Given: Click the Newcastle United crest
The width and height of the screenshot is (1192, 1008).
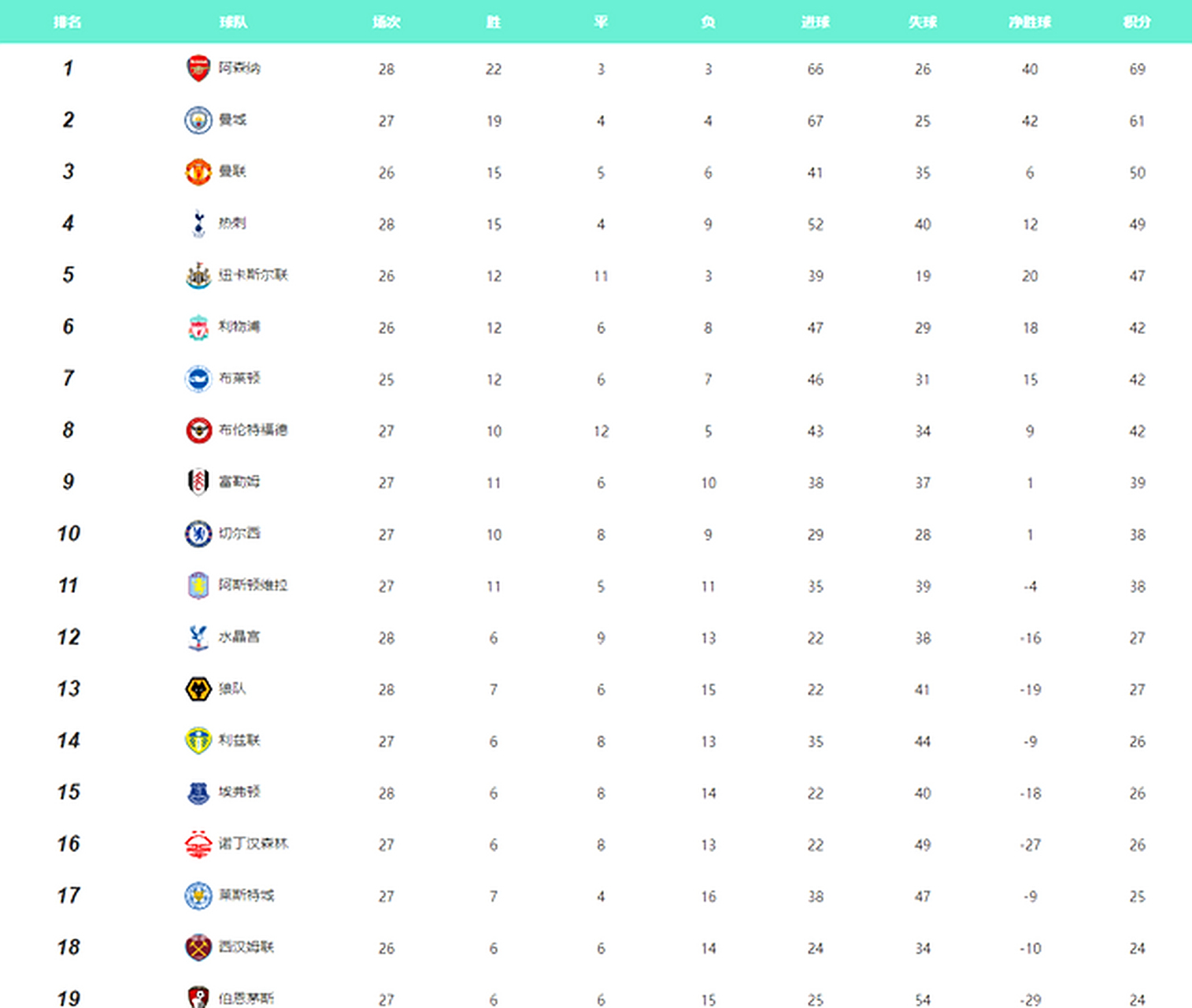Looking at the screenshot, I should coord(198,276).
